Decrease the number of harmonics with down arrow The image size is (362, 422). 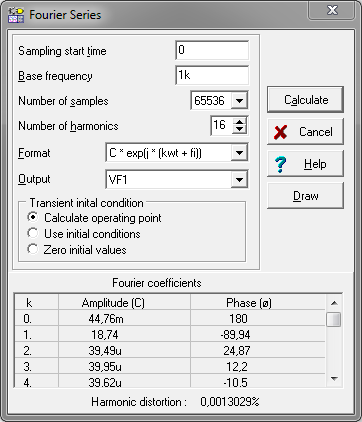[x=240, y=130]
